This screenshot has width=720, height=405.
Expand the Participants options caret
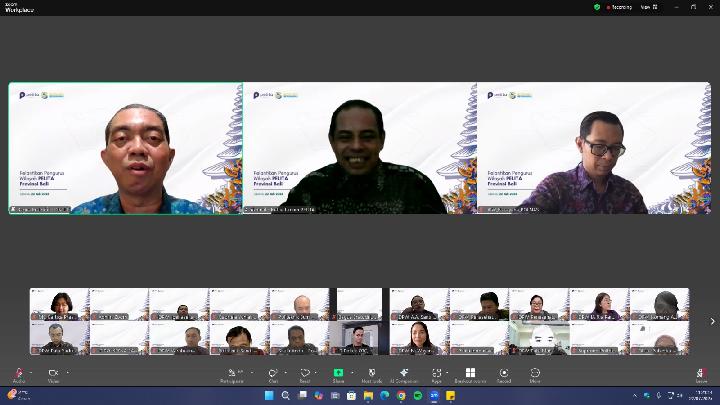coord(252,372)
